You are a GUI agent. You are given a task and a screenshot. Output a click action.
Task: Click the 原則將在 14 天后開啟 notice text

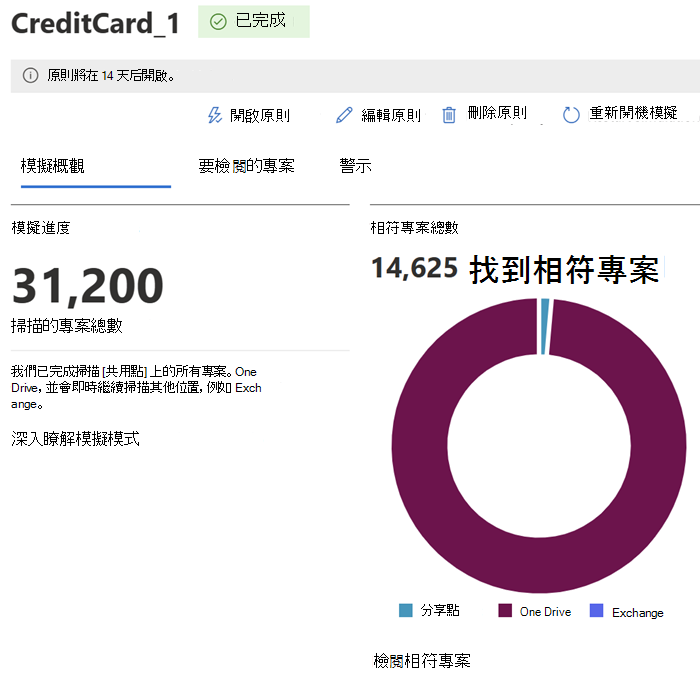click(x=111, y=75)
